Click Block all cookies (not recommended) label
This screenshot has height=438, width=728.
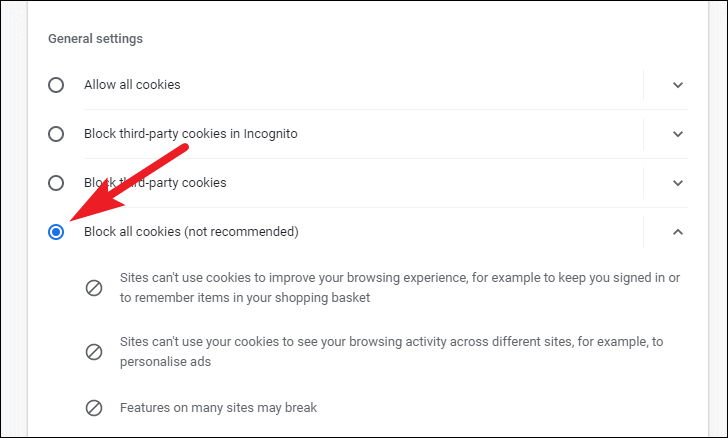coord(191,232)
